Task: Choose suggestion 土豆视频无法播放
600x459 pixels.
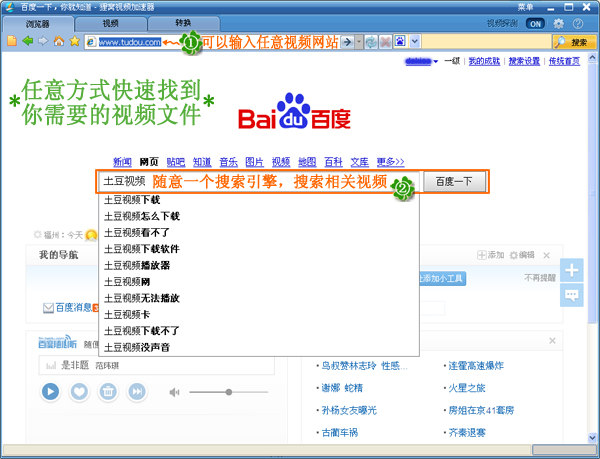Action: 259,298
